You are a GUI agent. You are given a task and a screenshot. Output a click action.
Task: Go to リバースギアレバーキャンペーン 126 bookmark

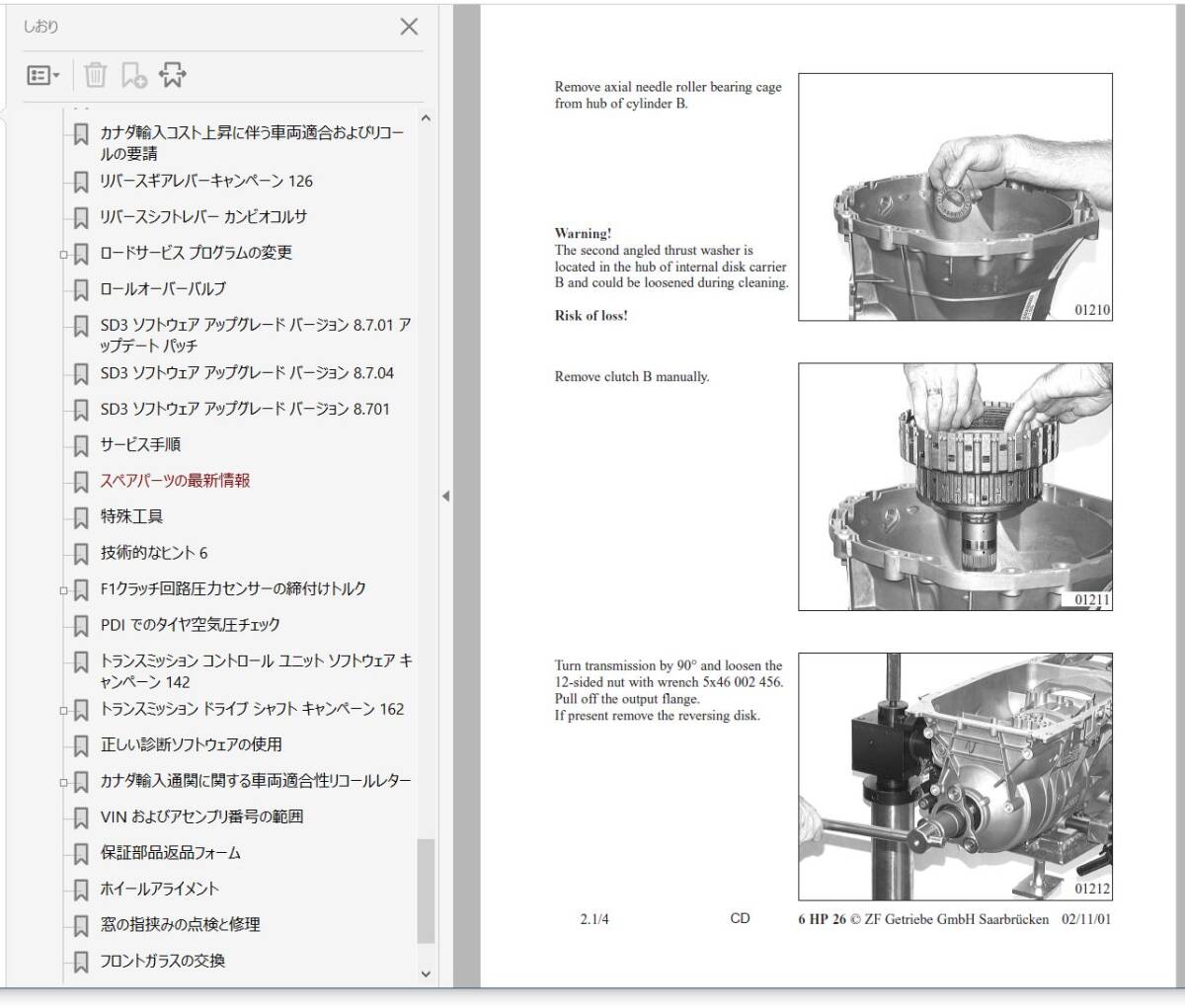click(x=205, y=182)
